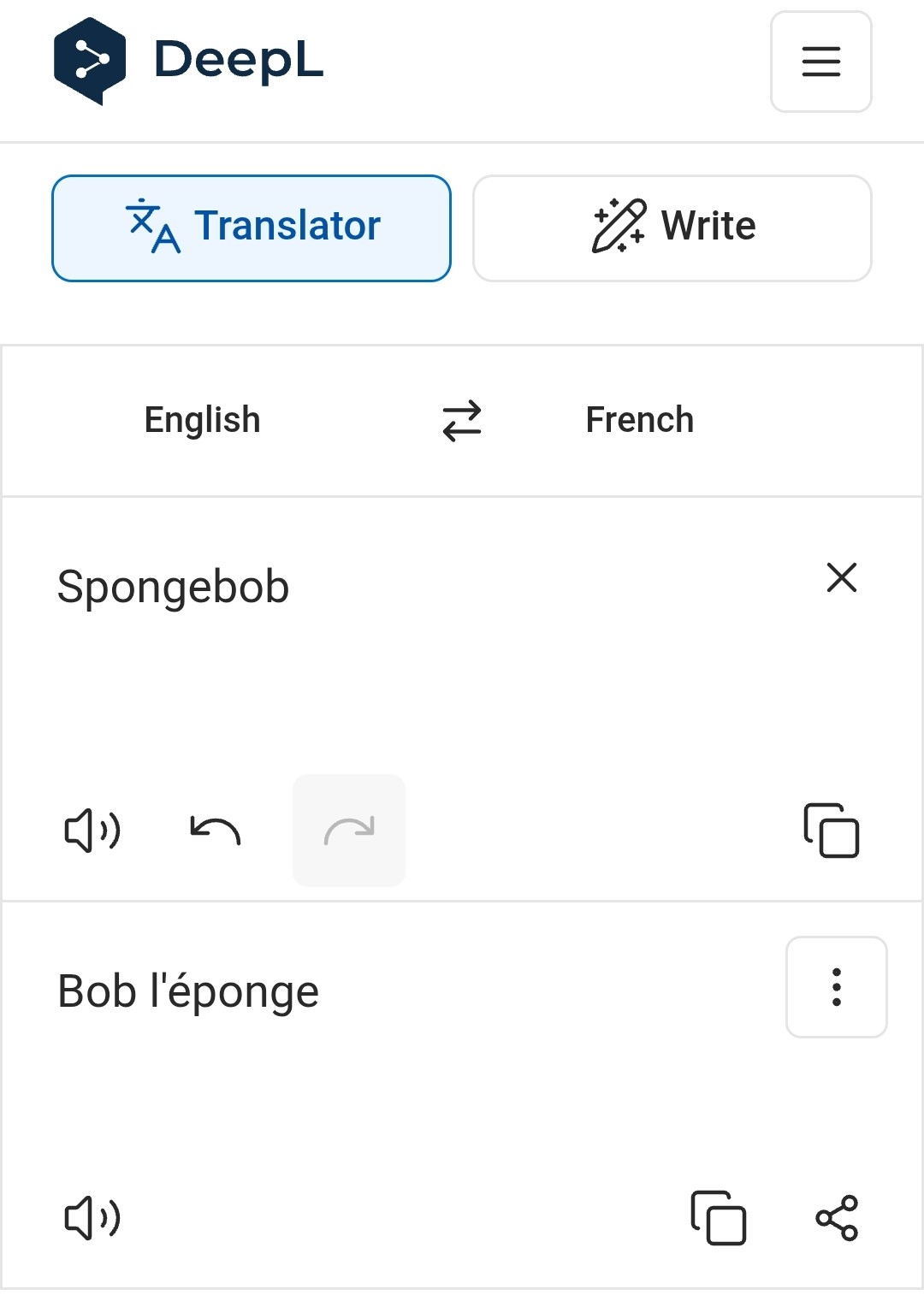Image resolution: width=924 pixels, height=1307 pixels.
Task: Clear the source text
Action: point(842,577)
